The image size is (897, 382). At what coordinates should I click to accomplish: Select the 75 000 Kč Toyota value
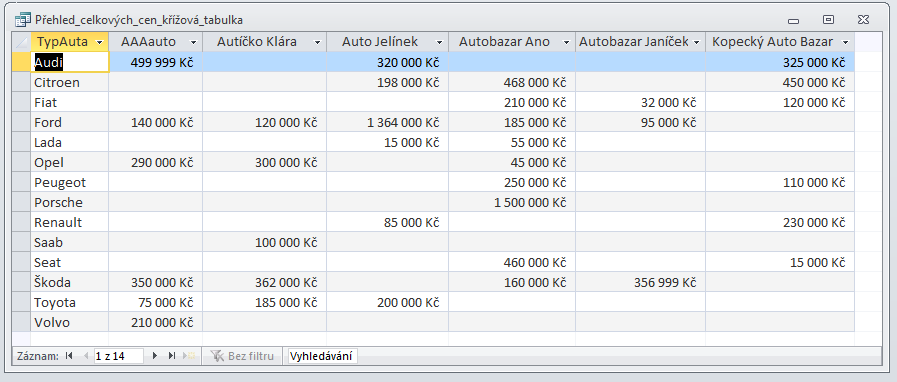coord(156,302)
